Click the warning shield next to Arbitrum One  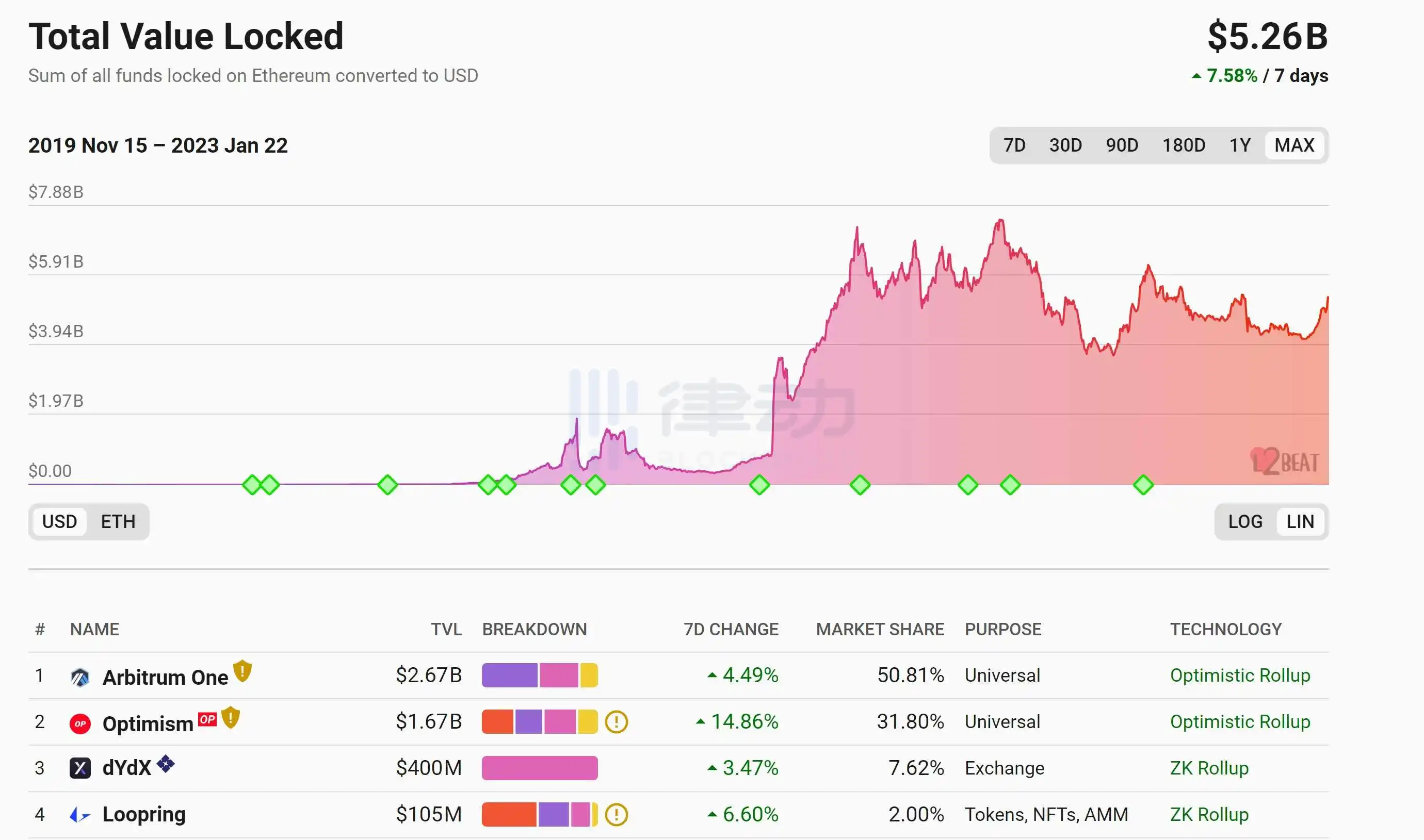pos(242,671)
